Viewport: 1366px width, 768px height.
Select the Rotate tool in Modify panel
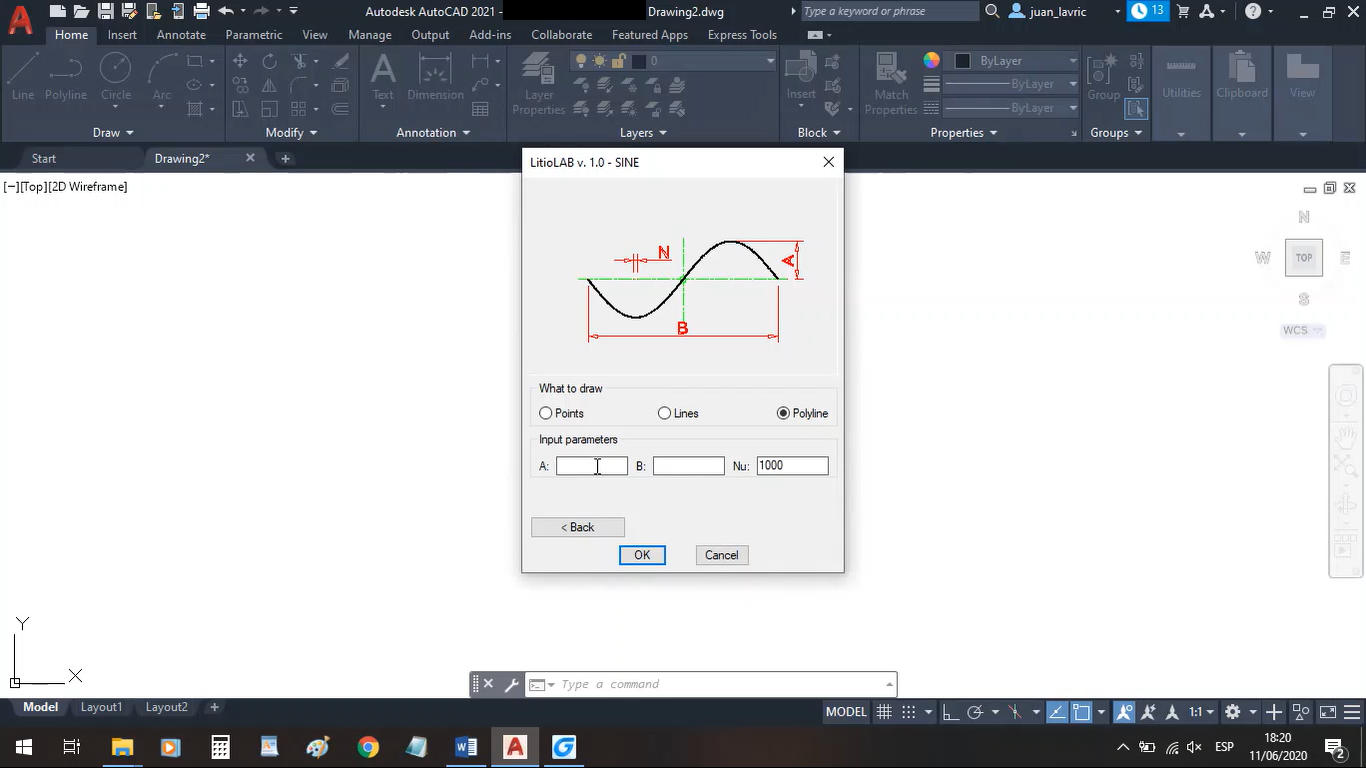(x=270, y=61)
